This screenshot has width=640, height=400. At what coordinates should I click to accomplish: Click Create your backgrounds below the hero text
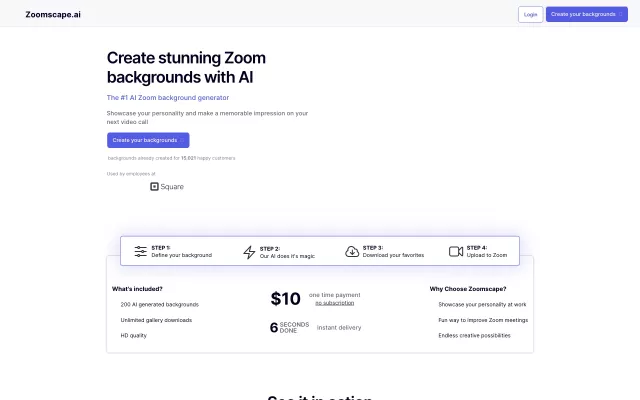pyautogui.click(x=148, y=140)
